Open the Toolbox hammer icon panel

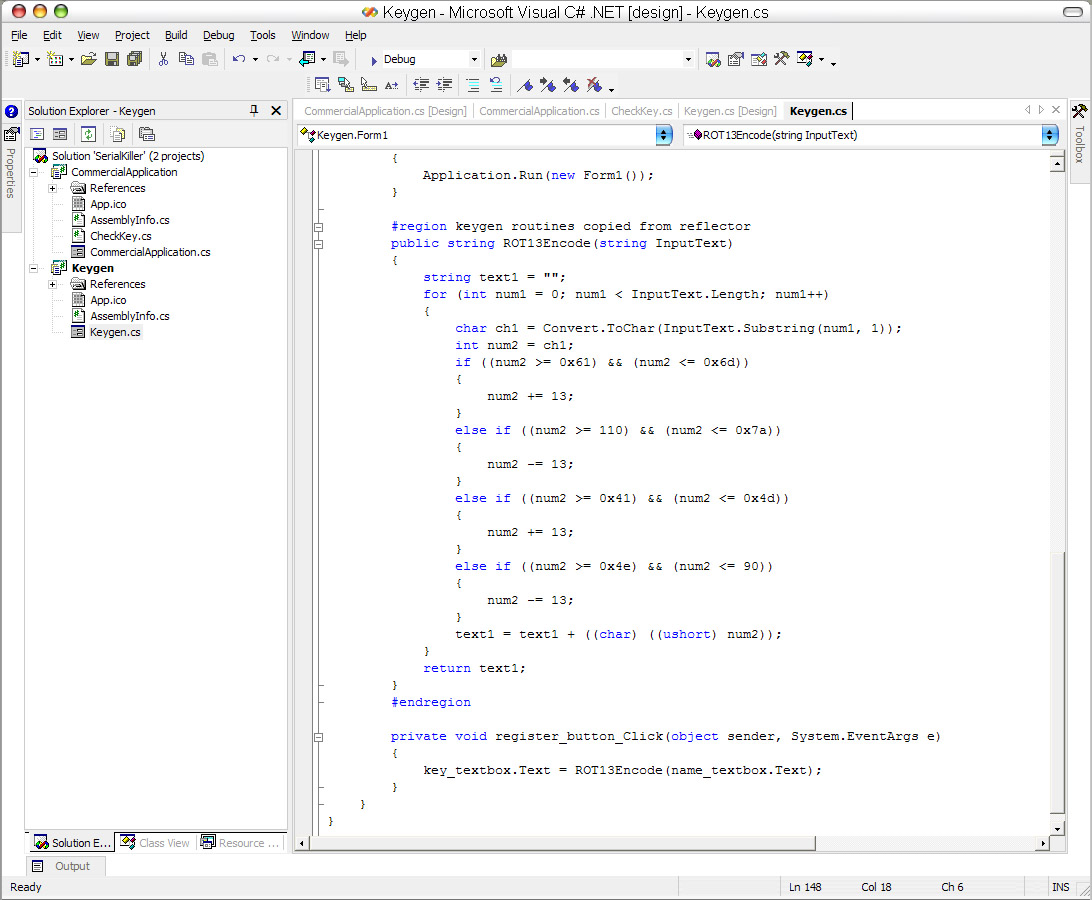pyautogui.click(x=1079, y=111)
